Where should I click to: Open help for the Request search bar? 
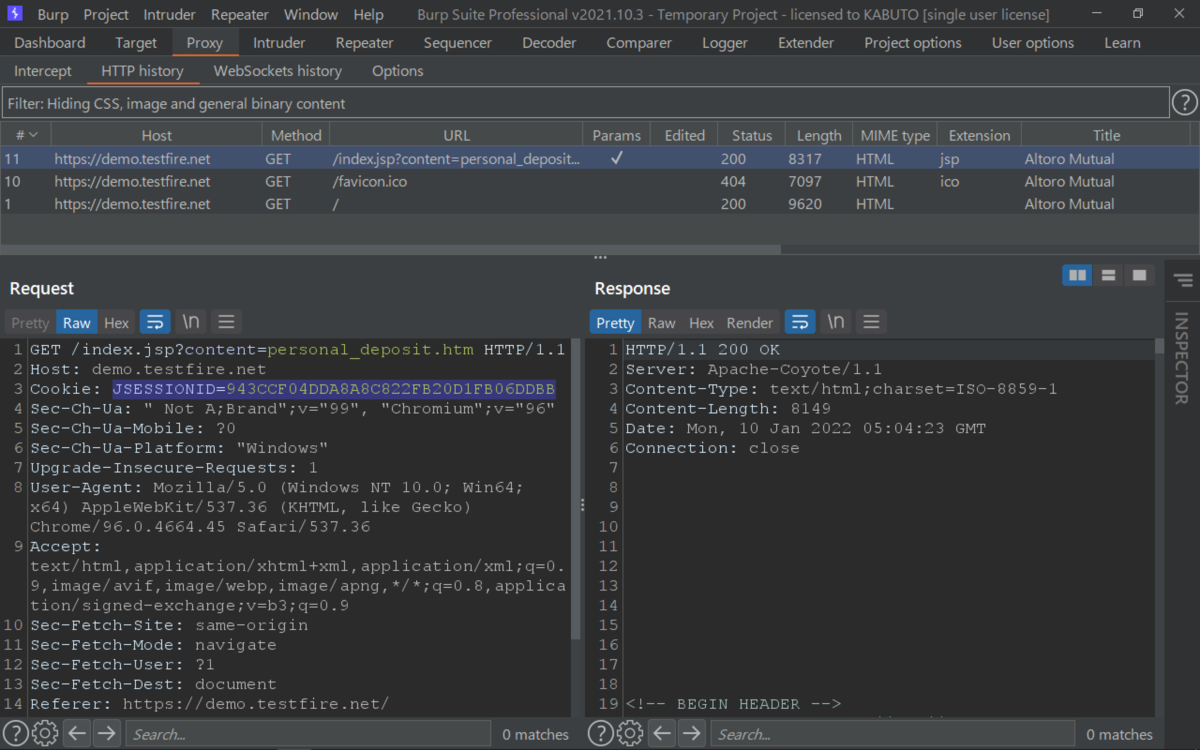tap(17, 734)
